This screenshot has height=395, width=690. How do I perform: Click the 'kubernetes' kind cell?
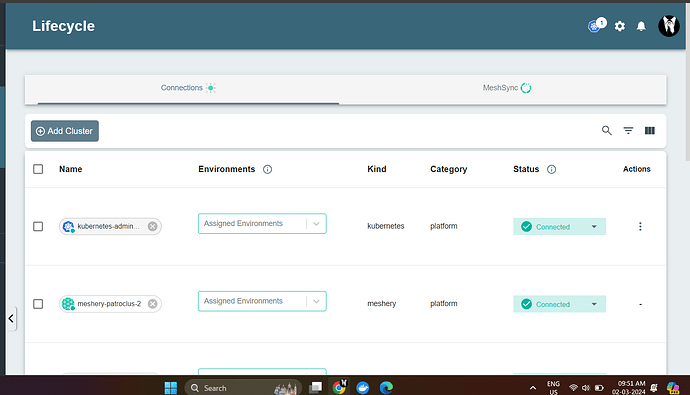coord(385,226)
